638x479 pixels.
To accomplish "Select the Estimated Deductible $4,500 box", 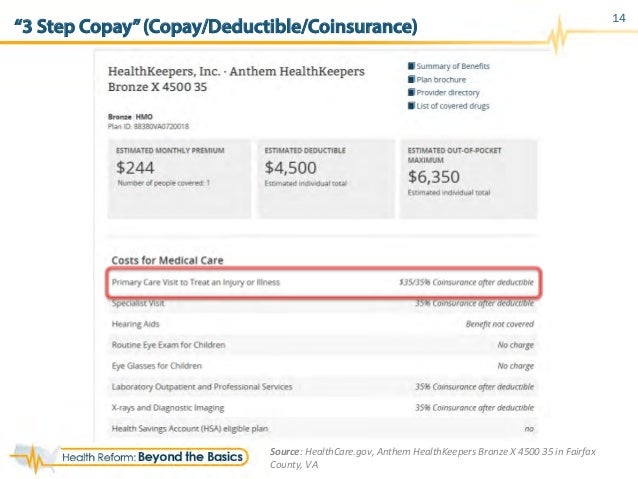I will point(326,179).
